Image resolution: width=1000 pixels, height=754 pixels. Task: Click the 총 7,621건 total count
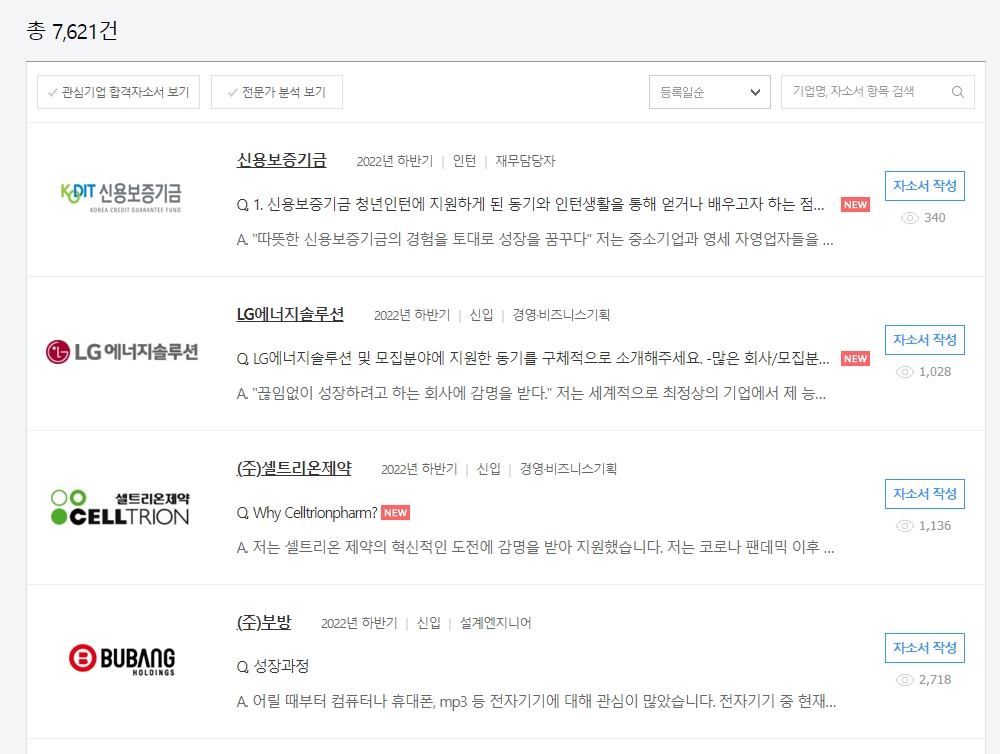pyautogui.click(x=72, y=31)
